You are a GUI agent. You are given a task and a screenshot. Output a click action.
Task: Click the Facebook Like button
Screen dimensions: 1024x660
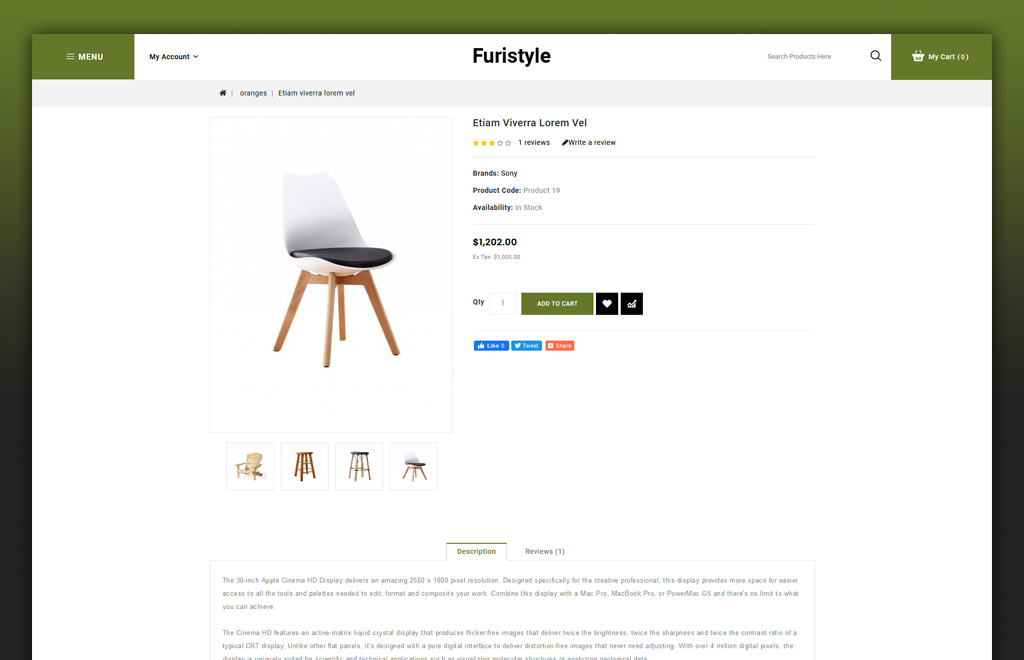pyautogui.click(x=491, y=346)
